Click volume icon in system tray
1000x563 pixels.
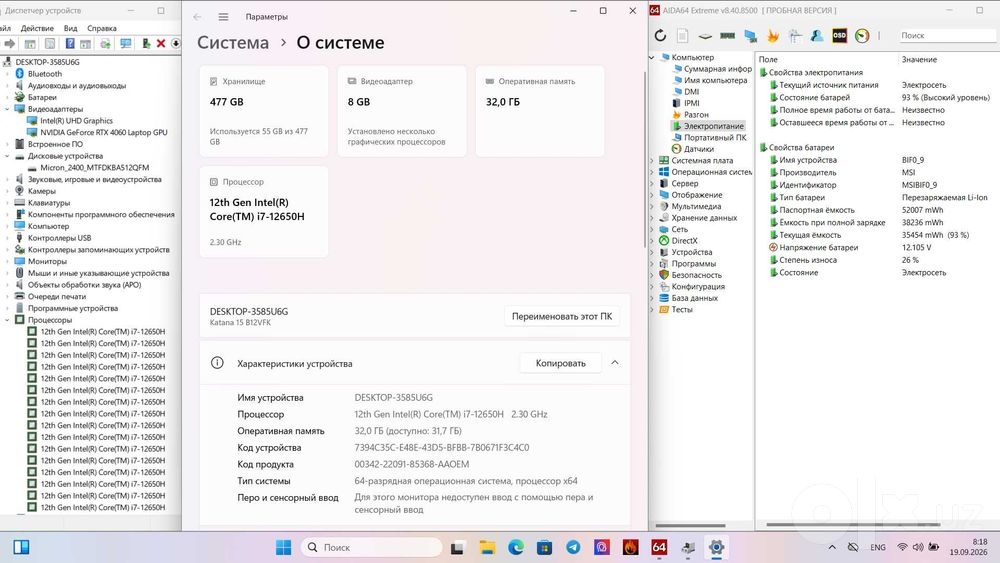[918, 547]
